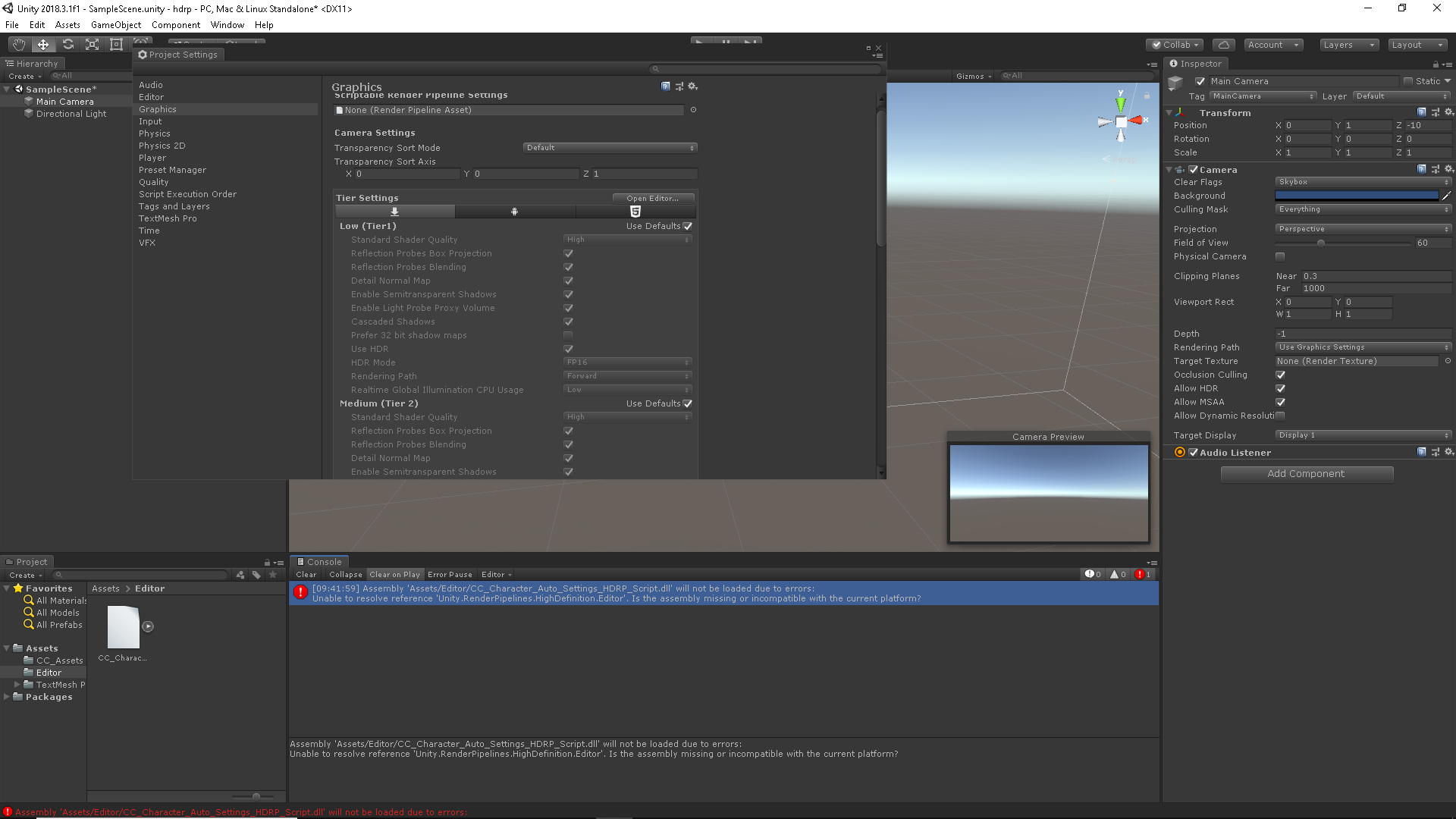The width and height of the screenshot is (1456, 819).
Task: Select the CC_Charac asset thumbnail
Action: click(124, 626)
